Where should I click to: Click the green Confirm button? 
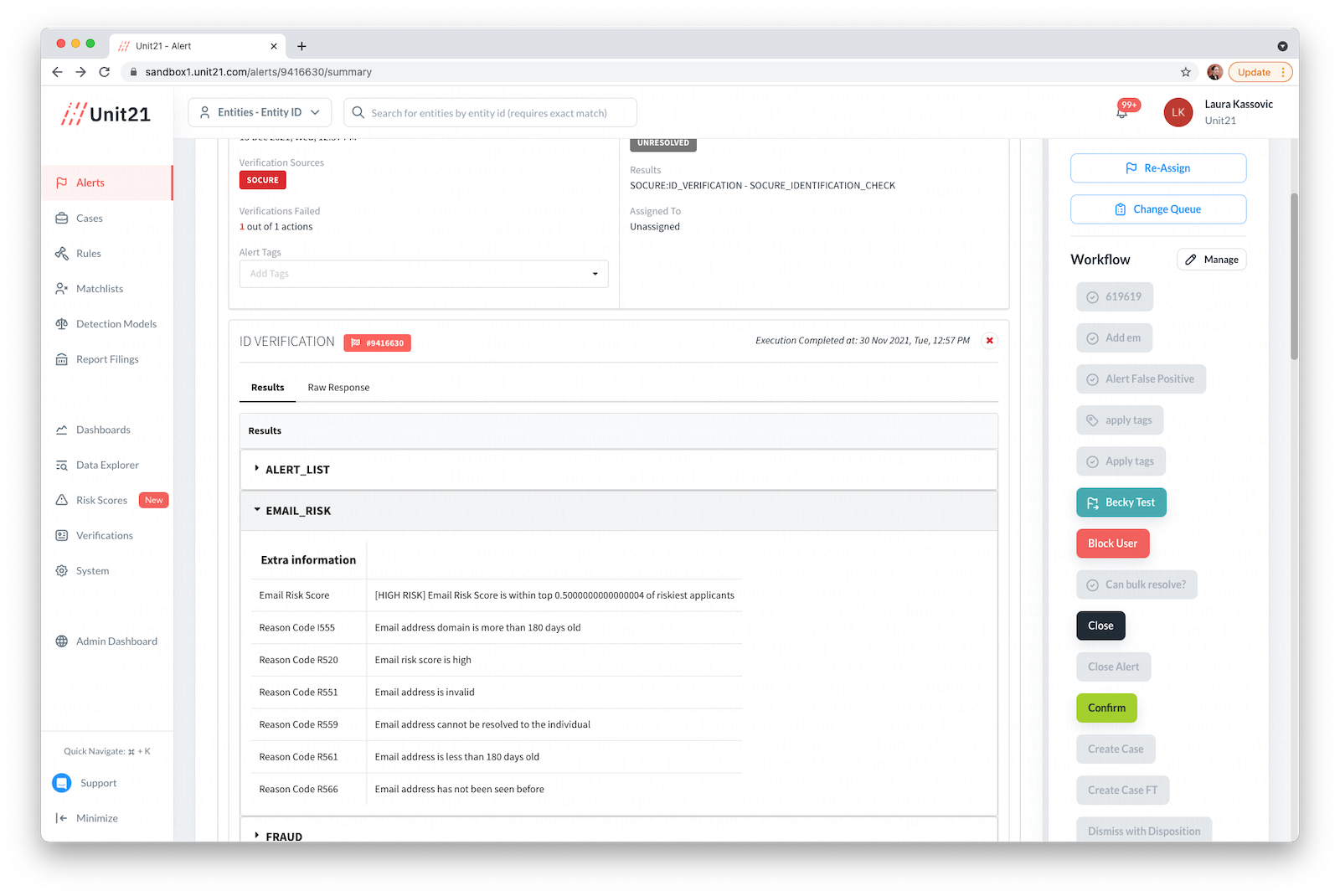1106,708
